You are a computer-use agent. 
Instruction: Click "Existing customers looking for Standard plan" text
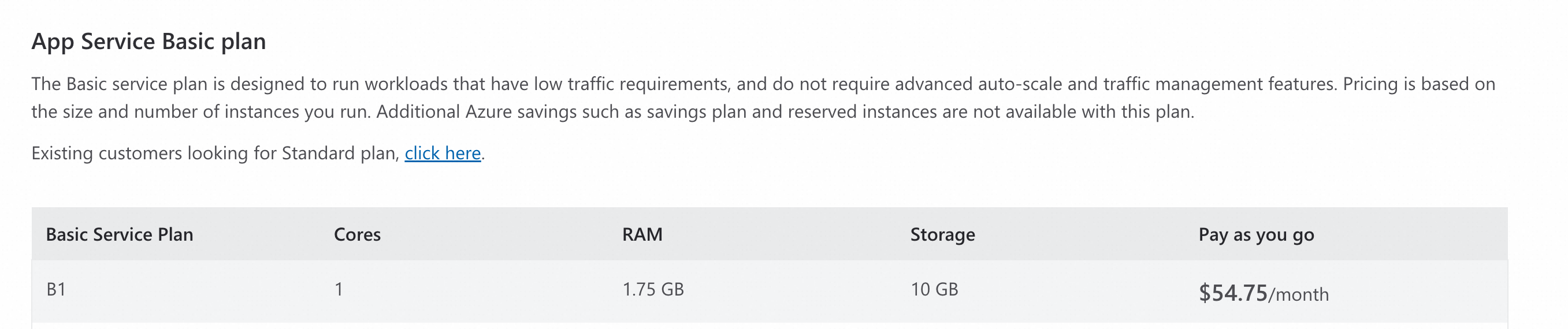(215, 154)
